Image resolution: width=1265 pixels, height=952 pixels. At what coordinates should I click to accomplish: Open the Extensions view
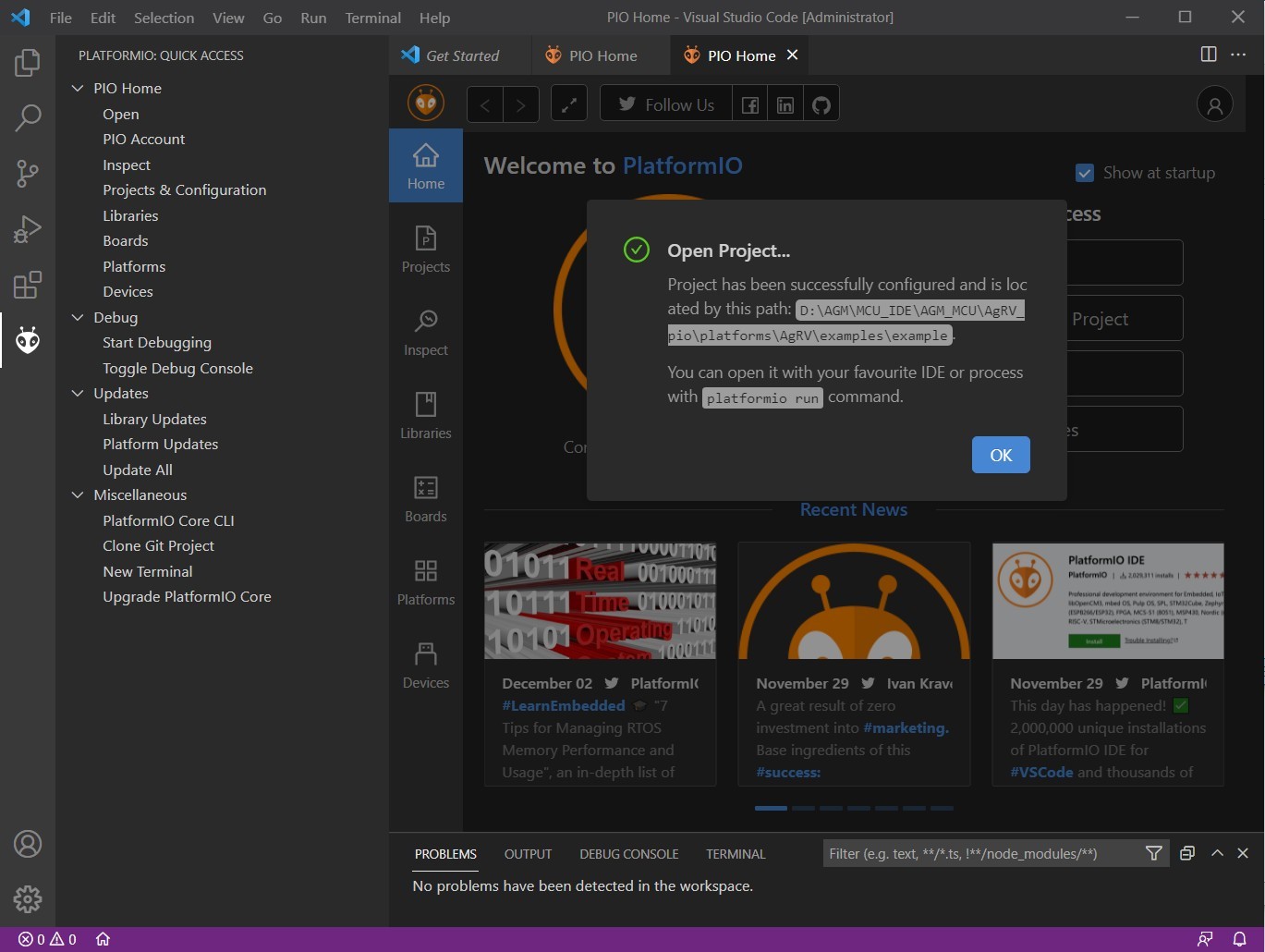tap(28, 285)
